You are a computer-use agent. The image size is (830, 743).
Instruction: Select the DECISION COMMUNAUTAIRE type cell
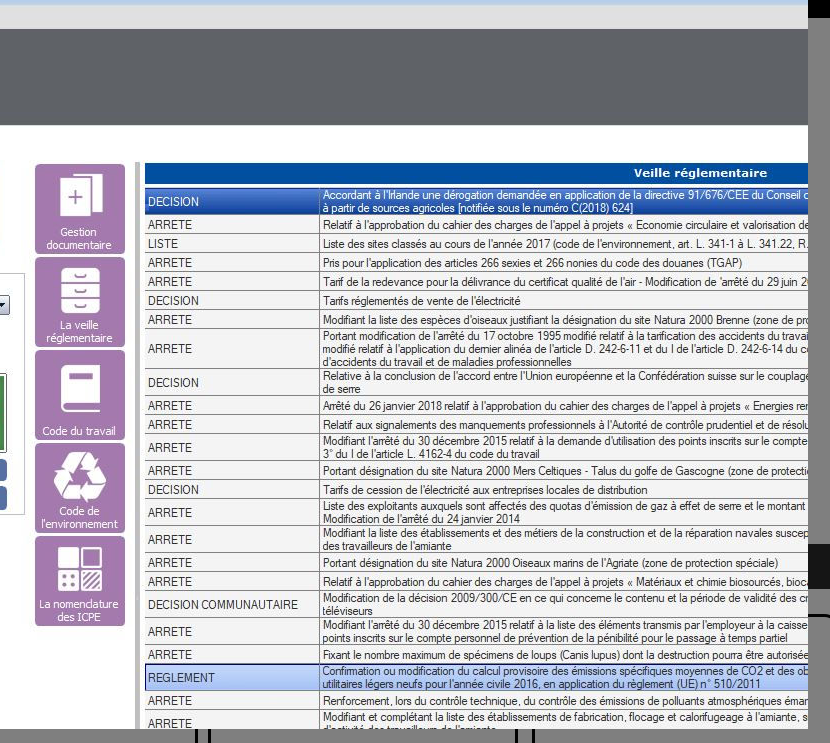tap(232, 605)
